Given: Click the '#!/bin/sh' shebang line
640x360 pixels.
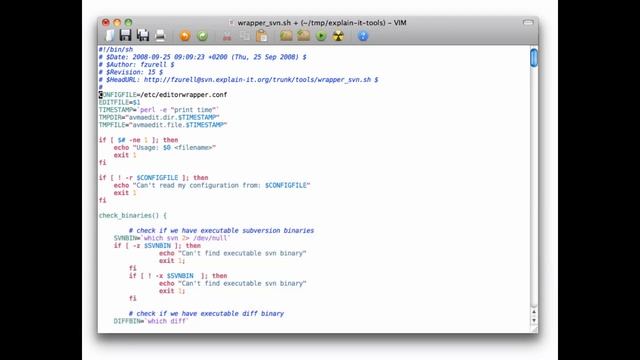Looking at the screenshot, I should [116, 49].
